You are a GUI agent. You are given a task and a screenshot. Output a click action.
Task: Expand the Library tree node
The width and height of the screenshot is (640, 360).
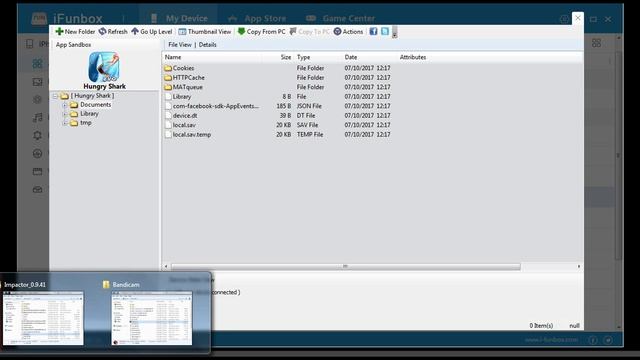pos(64,114)
